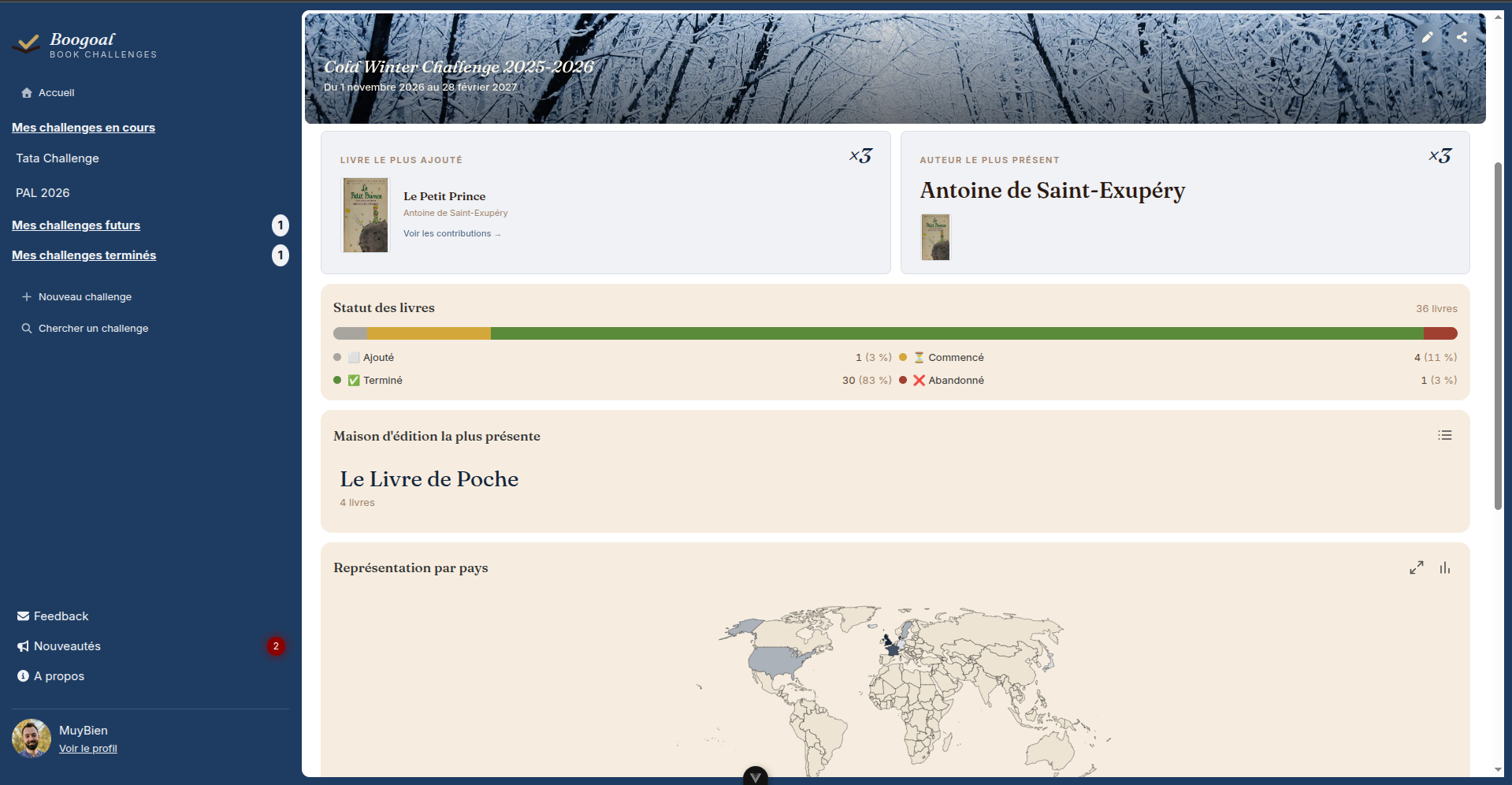Click the Boogoaf checkmark logo
Screen dimensions: 1512x785
26,43
